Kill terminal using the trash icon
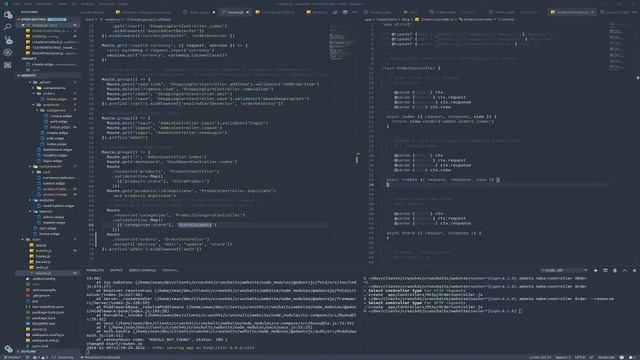 [615, 270]
